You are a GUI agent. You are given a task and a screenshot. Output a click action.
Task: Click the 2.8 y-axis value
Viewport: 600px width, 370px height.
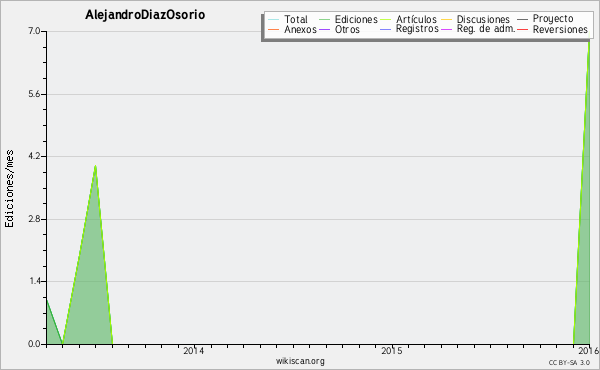34,219
